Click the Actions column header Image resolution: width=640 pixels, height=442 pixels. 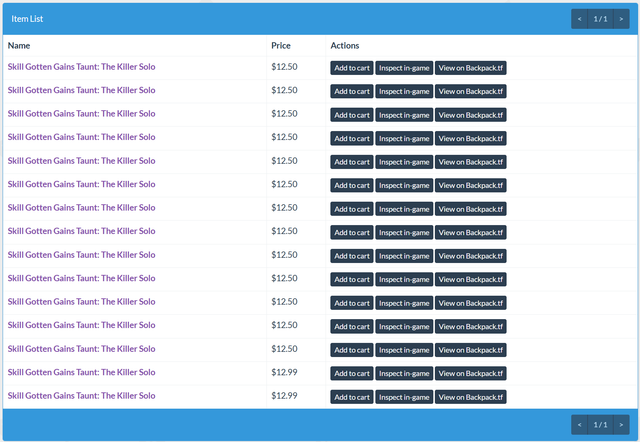[x=345, y=45]
